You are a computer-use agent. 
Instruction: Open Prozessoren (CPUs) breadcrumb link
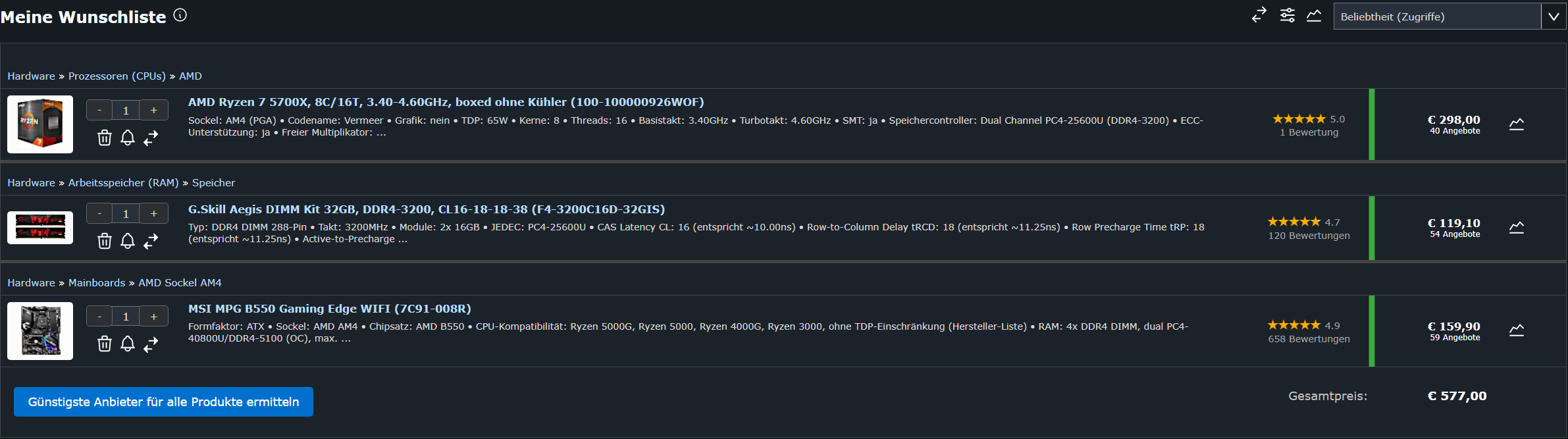pyautogui.click(x=117, y=76)
